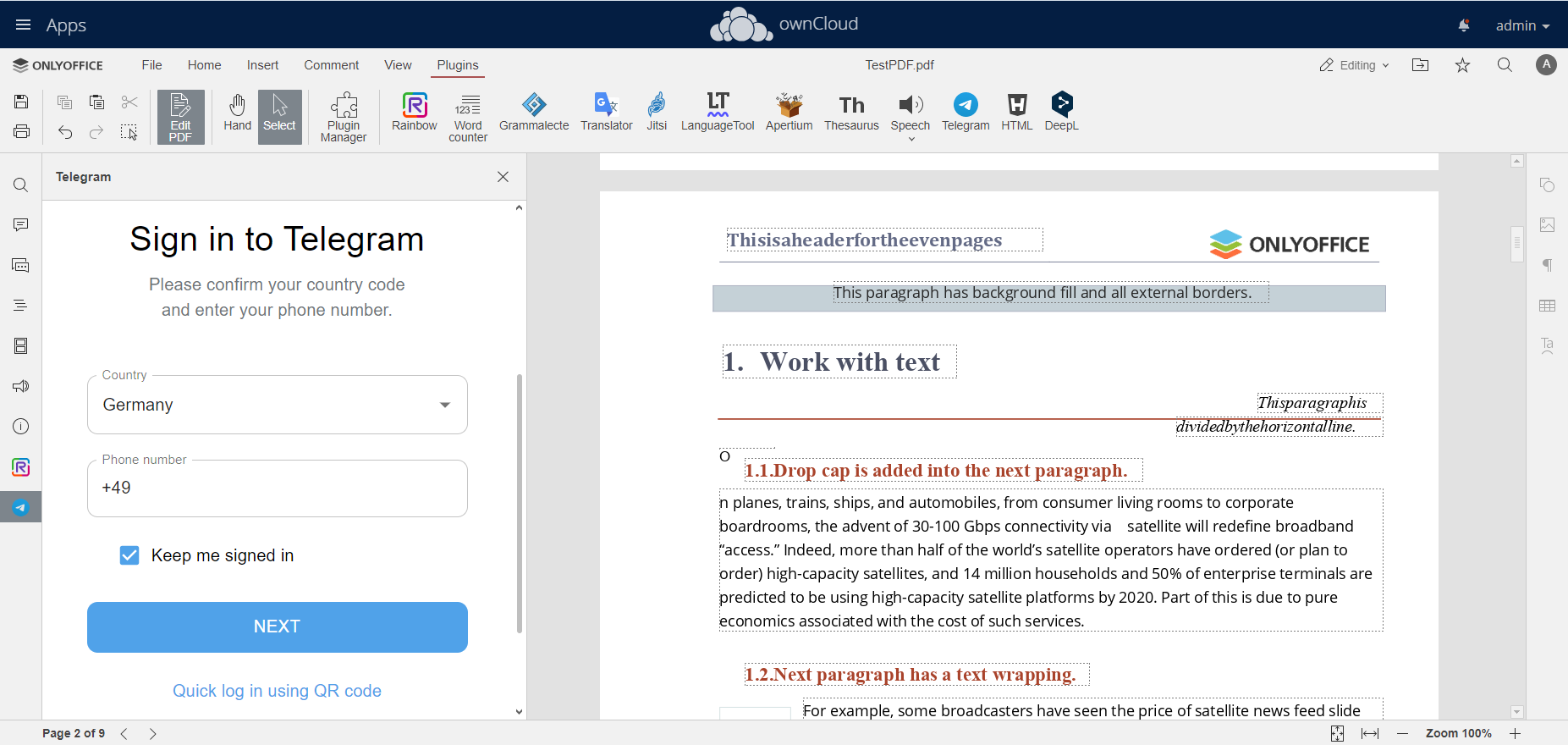Open the Comment tab
The image size is (1568, 745).
pyautogui.click(x=331, y=65)
